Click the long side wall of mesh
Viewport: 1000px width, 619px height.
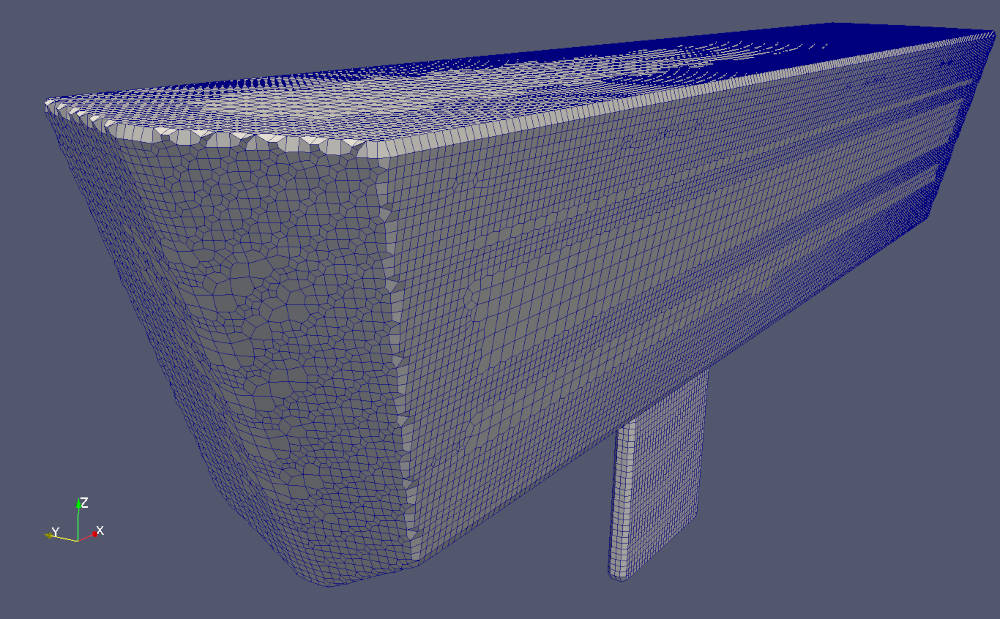coord(650,250)
